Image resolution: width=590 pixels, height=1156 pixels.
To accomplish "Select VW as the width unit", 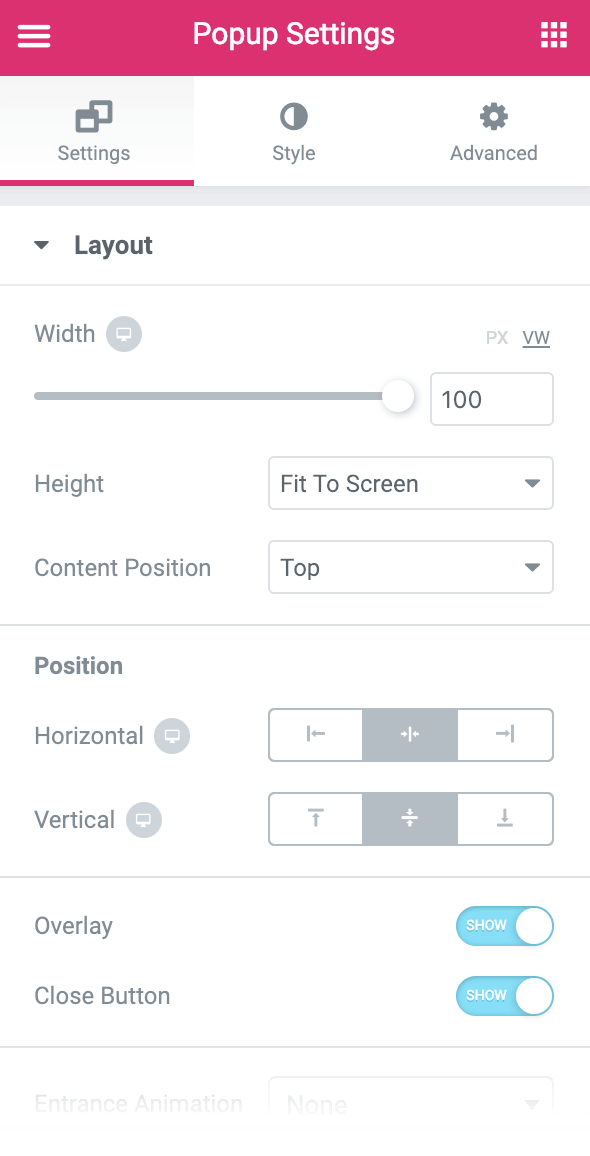I will pos(536,338).
